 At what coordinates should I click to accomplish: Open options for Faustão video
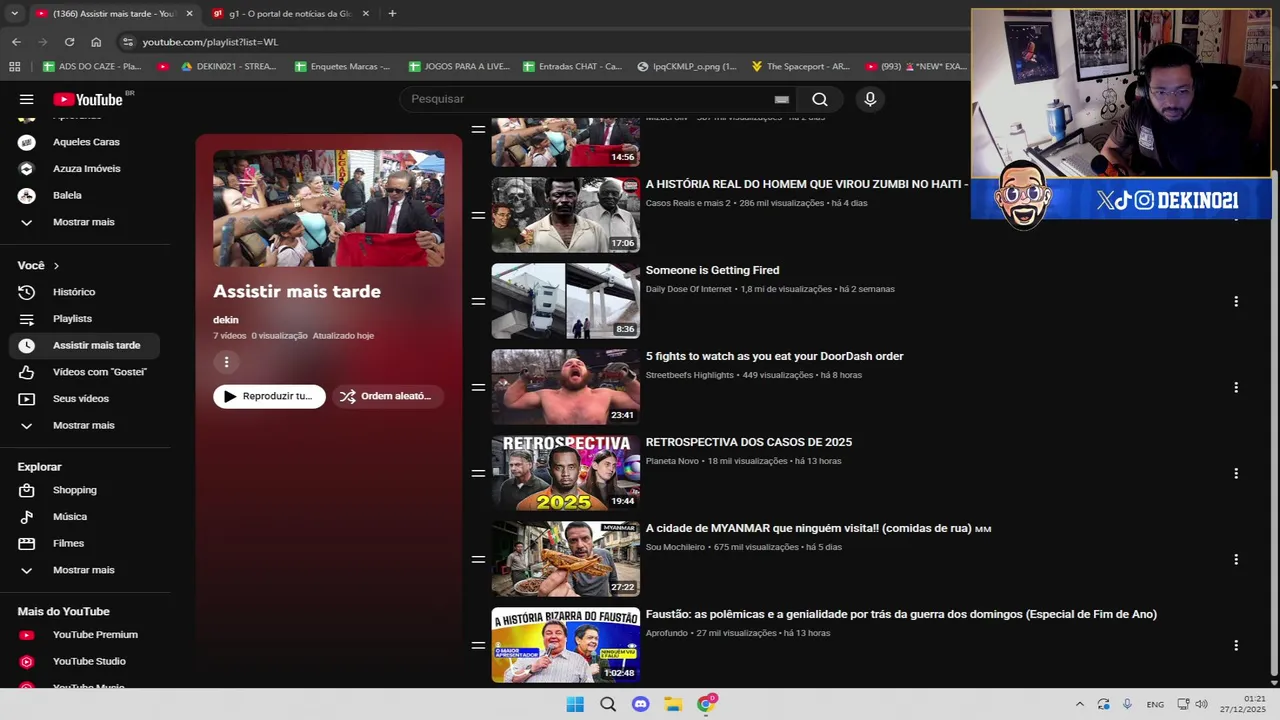pos(1236,645)
